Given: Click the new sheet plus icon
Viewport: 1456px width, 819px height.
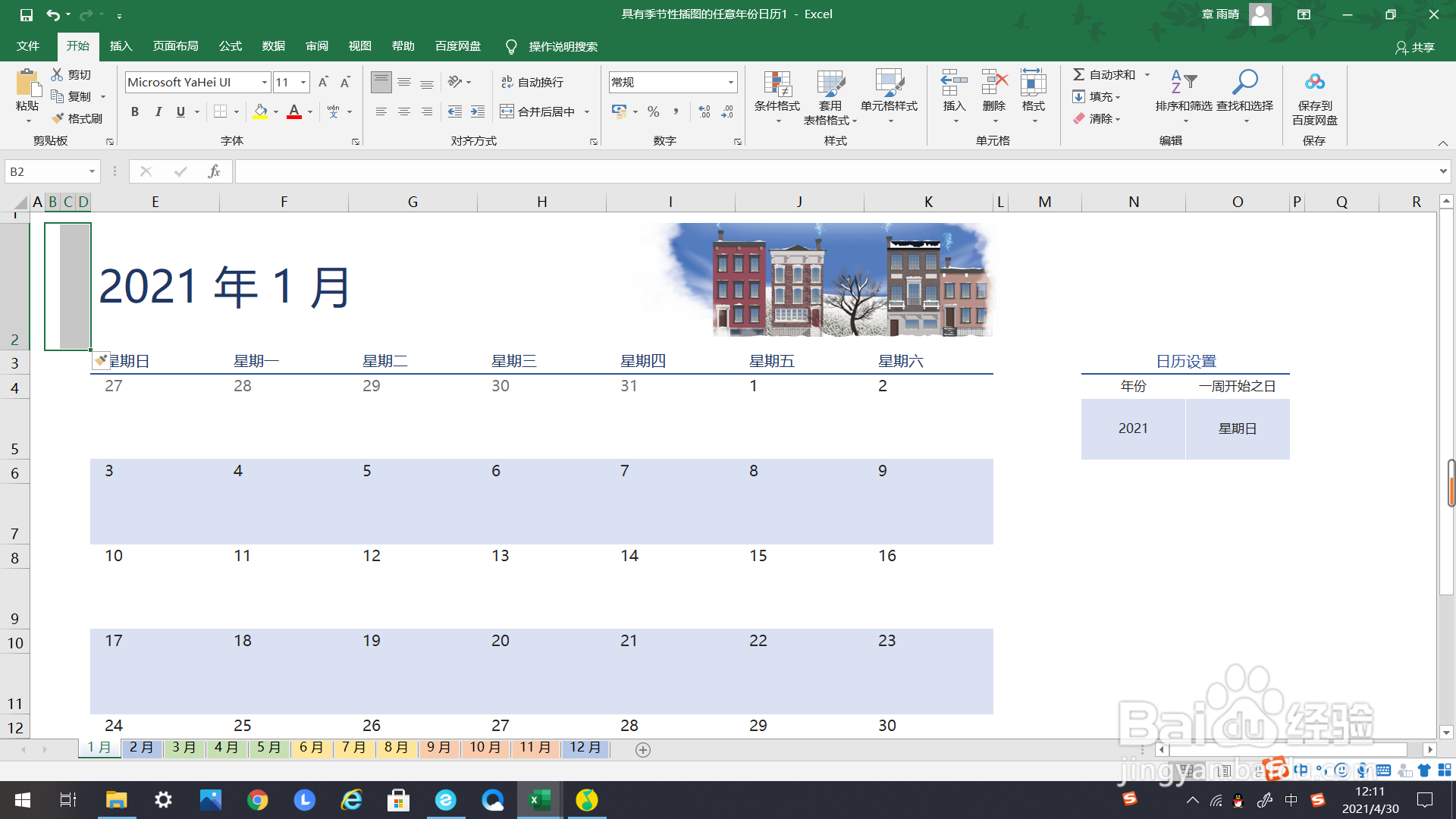Looking at the screenshot, I should point(643,749).
